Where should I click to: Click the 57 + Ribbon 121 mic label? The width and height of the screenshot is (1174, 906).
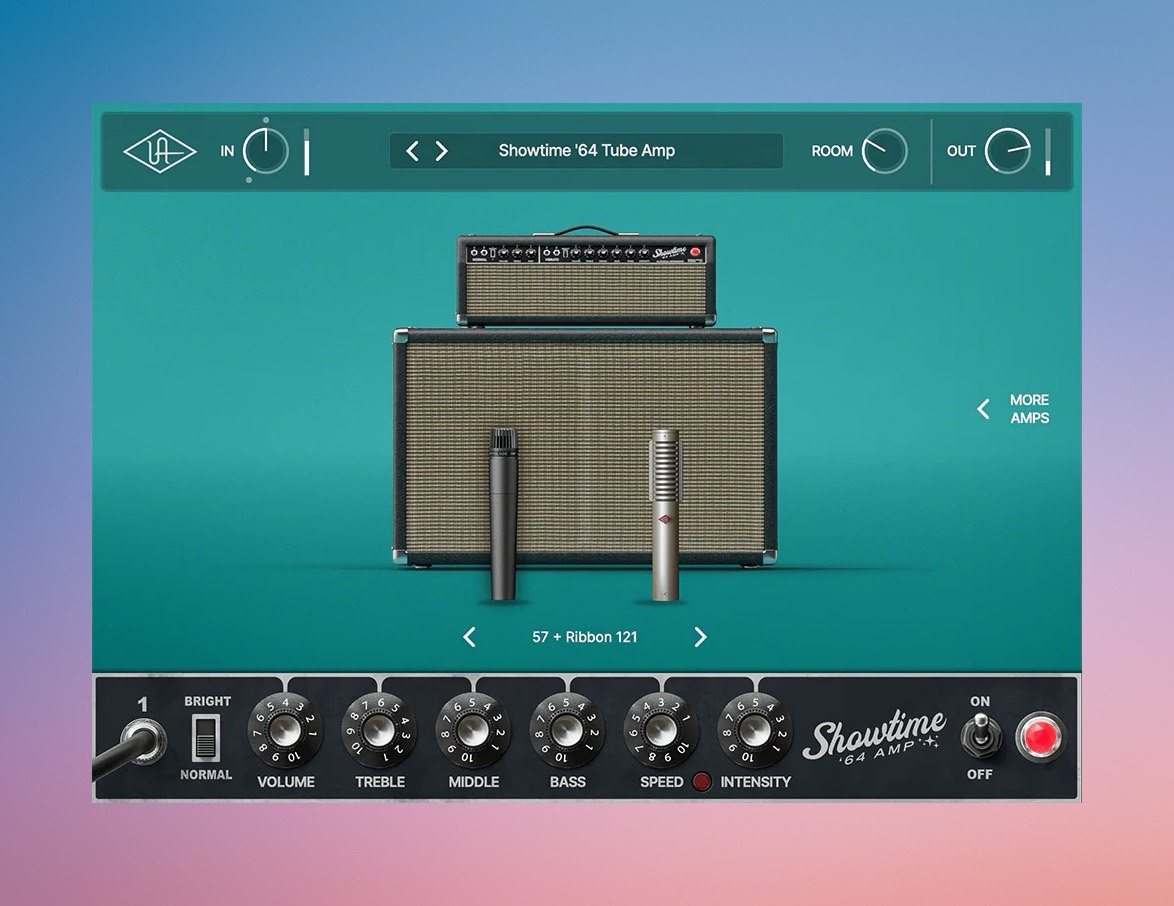pyautogui.click(x=585, y=637)
